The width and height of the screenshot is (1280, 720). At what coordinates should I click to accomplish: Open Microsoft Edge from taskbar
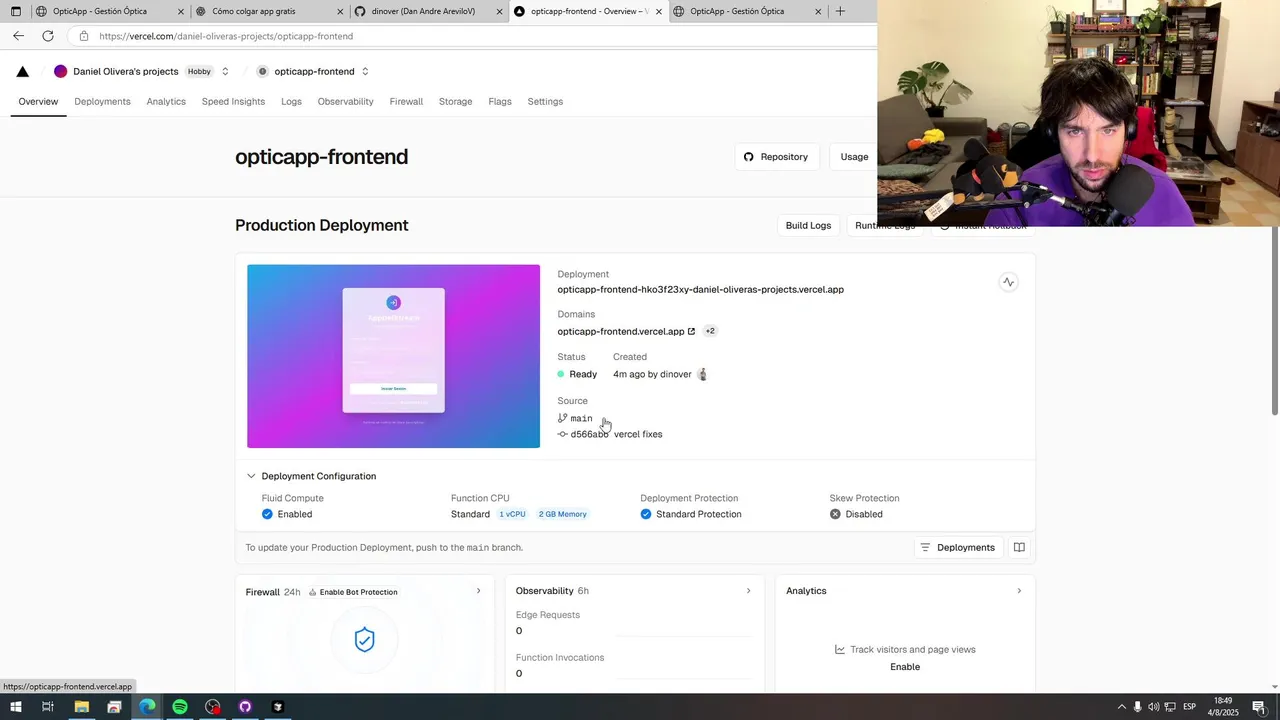tap(147, 707)
